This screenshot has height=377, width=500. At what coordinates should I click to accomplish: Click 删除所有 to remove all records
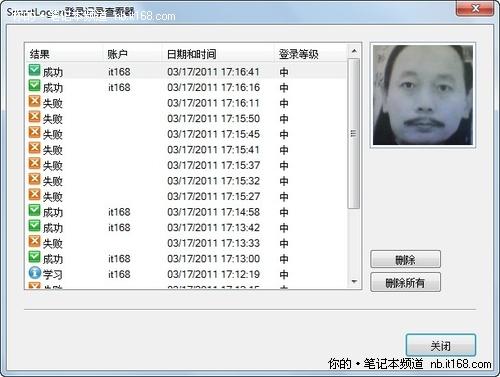(x=405, y=283)
